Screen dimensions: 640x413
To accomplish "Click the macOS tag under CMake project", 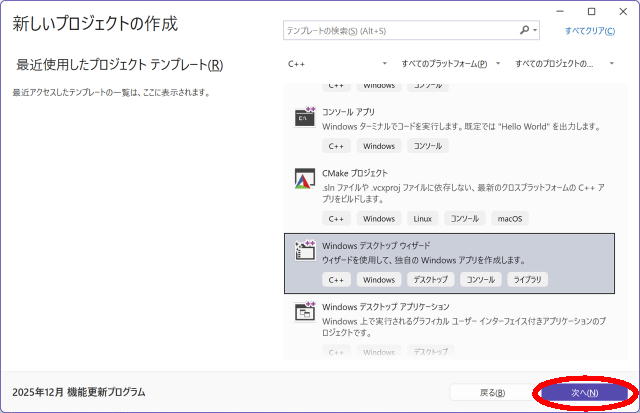I will tap(510, 218).
